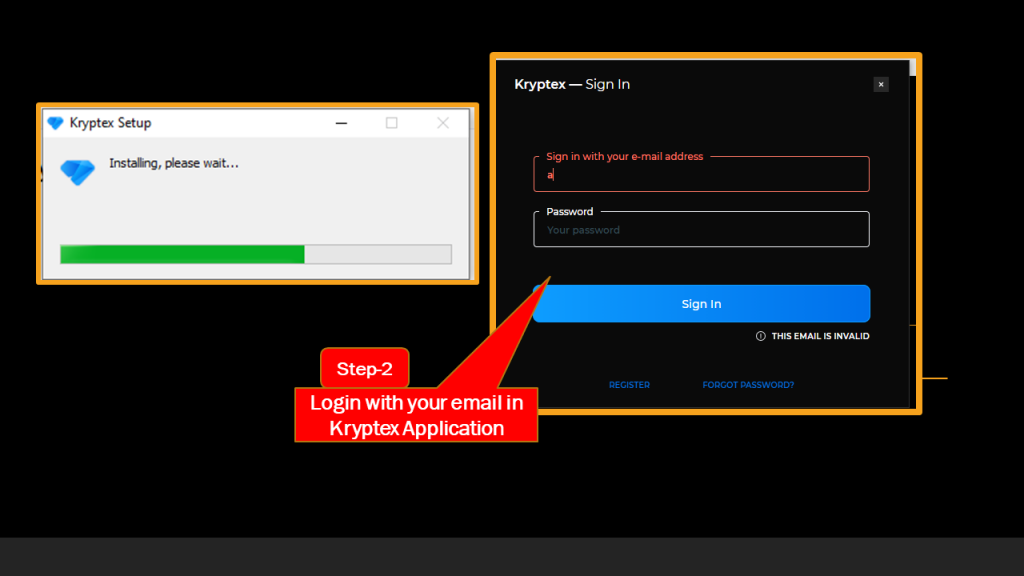This screenshot has height=576, width=1024.
Task: Focus the Password input field
Action: click(701, 230)
